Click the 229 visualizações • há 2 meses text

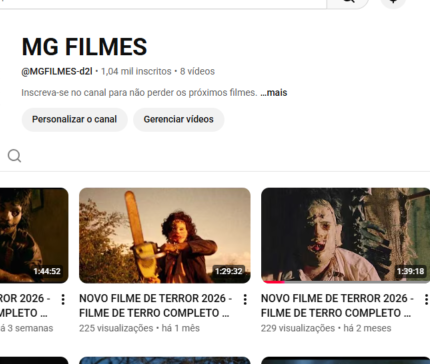coord(326,328)
